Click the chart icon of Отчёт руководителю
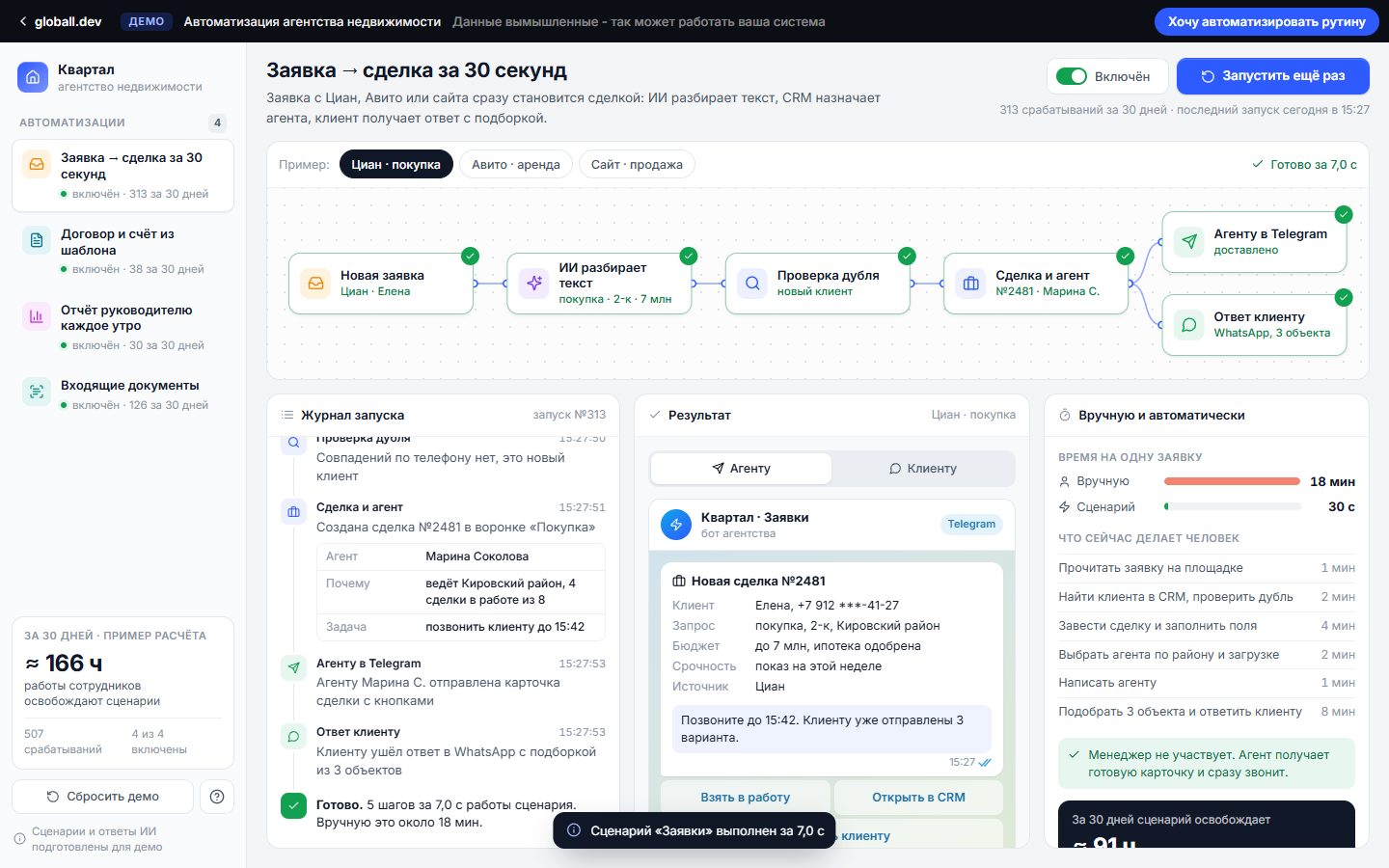Image resolution: width=1389 pixels, height=868 pixels. tap(37, 316)
